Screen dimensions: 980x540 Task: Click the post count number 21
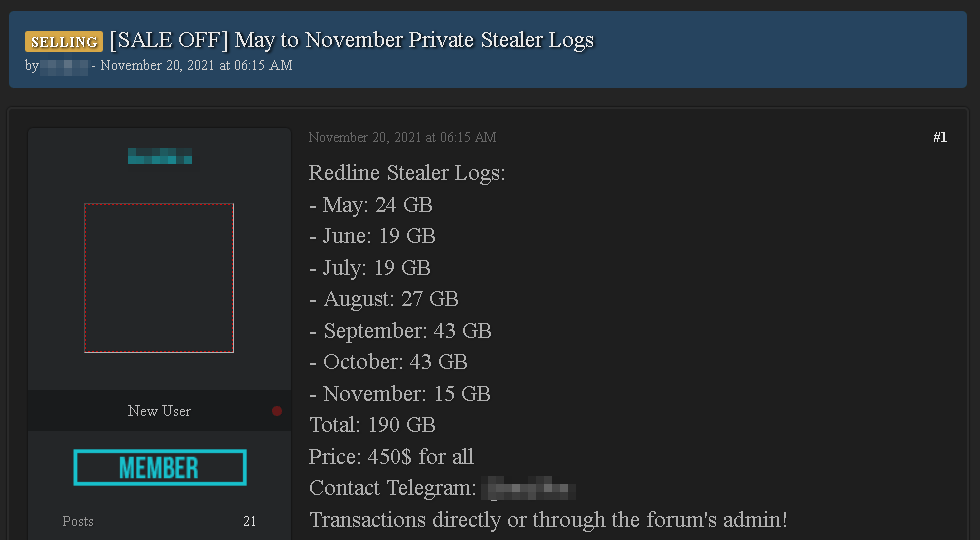[249, 521]
